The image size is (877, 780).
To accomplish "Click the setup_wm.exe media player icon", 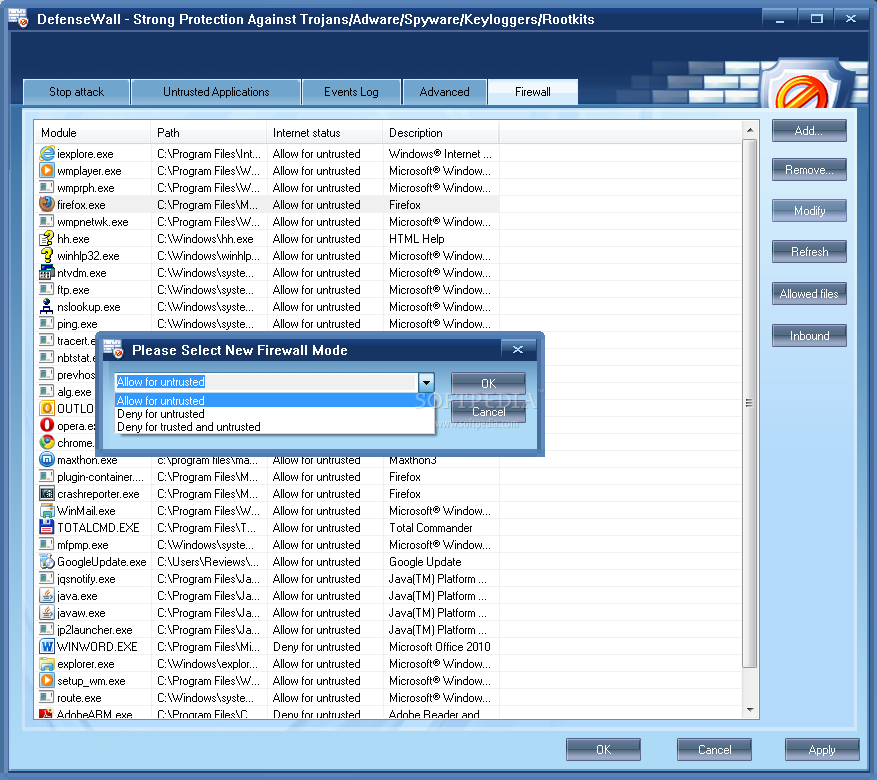I will tap(47, 680).
